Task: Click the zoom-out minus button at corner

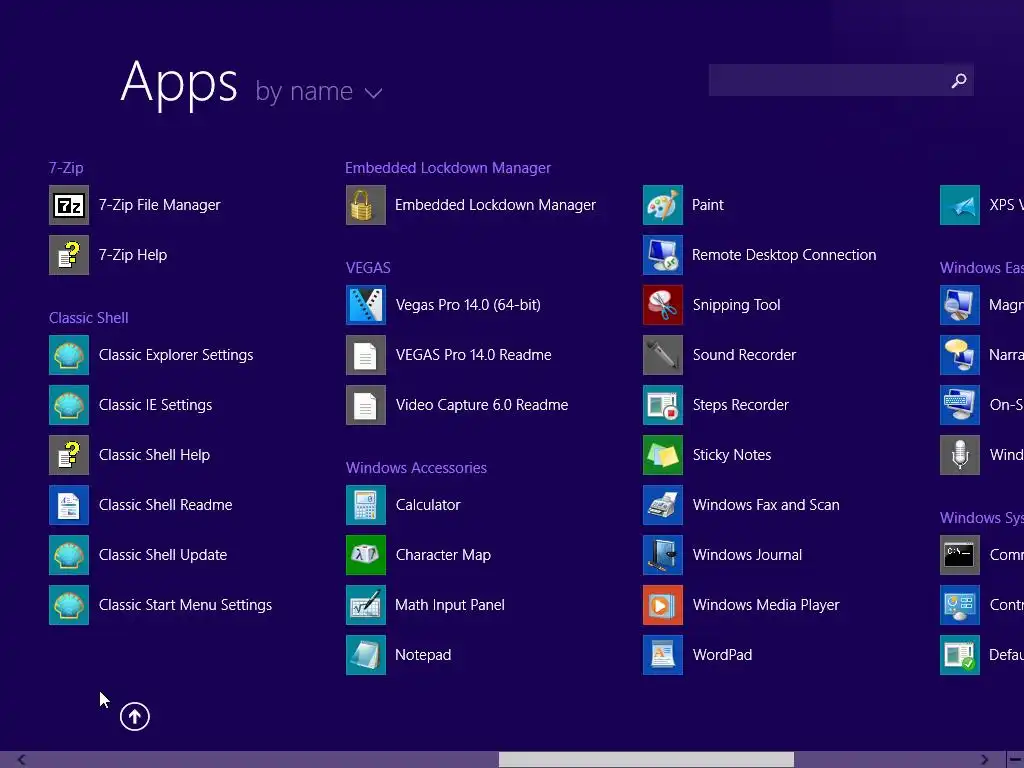Action: pyautogui.click(x=1015, y=760)
